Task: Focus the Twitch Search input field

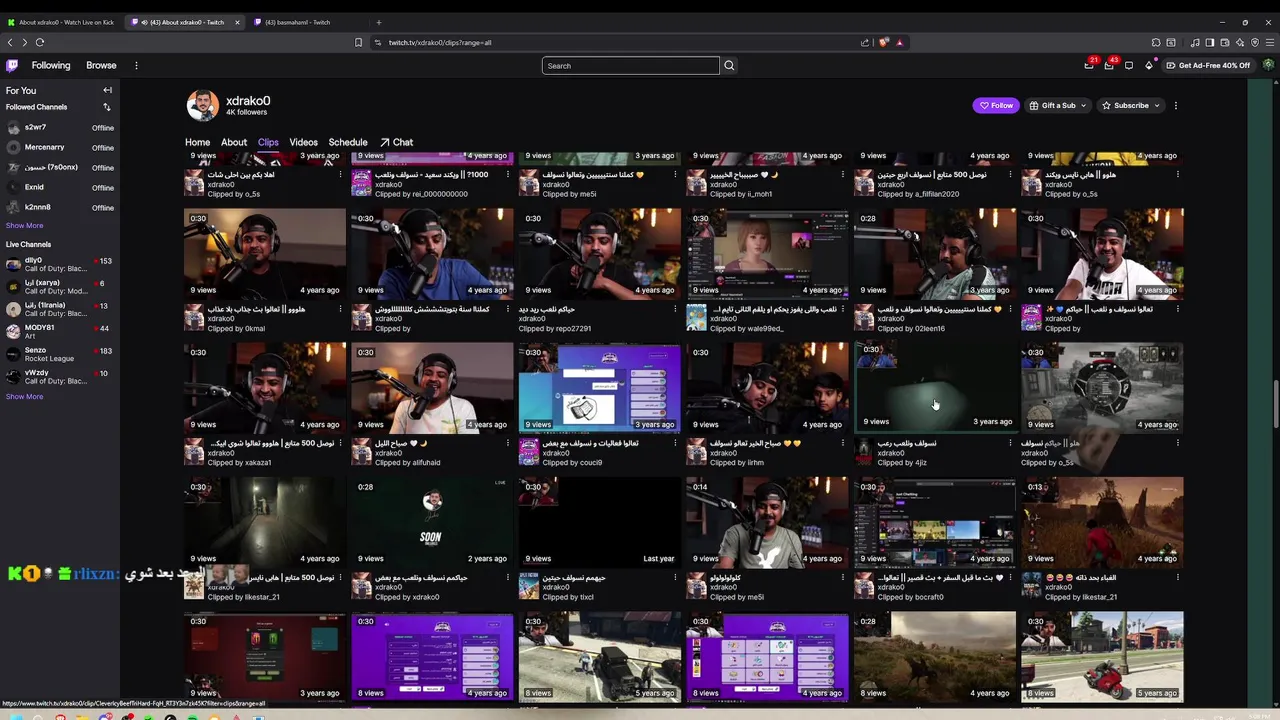Action: (630, 66)
